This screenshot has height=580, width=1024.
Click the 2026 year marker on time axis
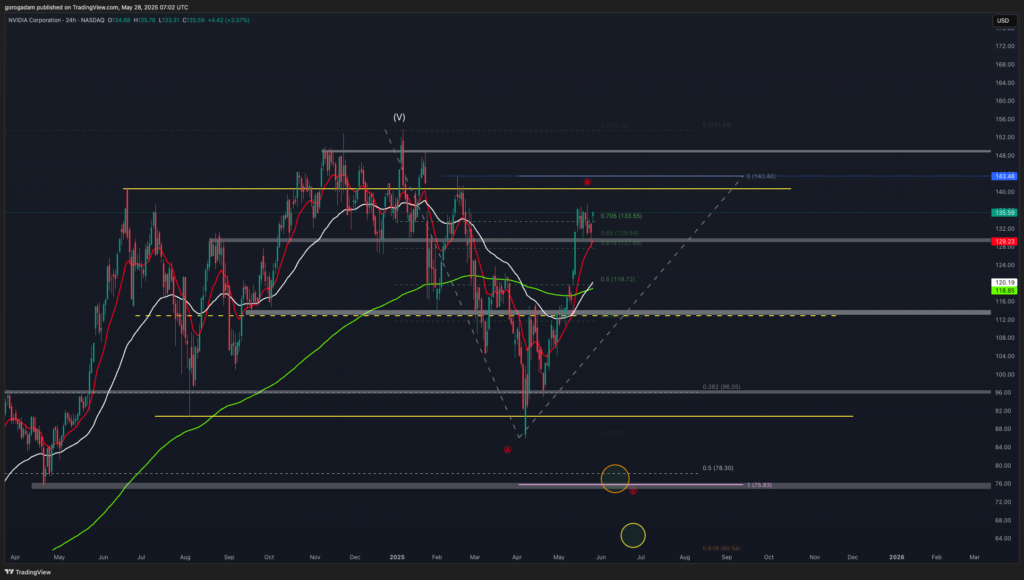tap(897, 556)
